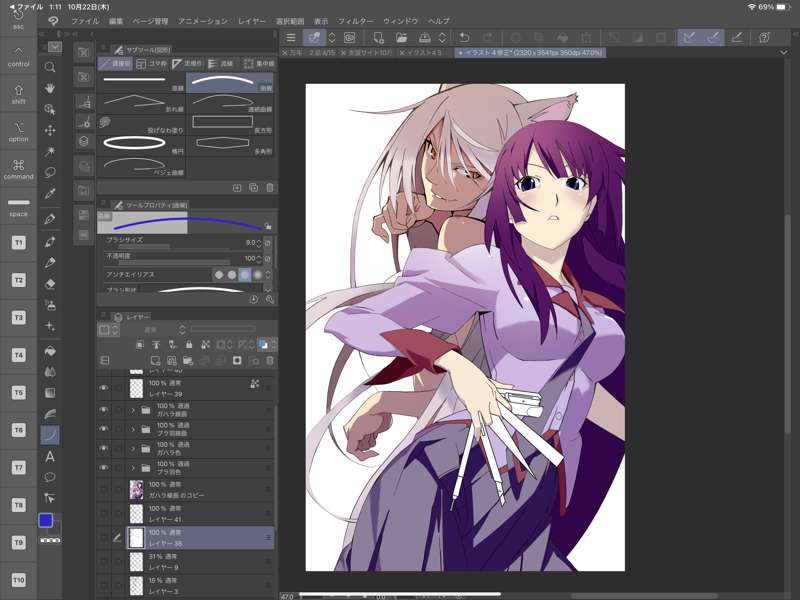Viewport: 800px width, 600px height.
Task: Open sub tool detail wrench icon
Action: tap(269, 299)
